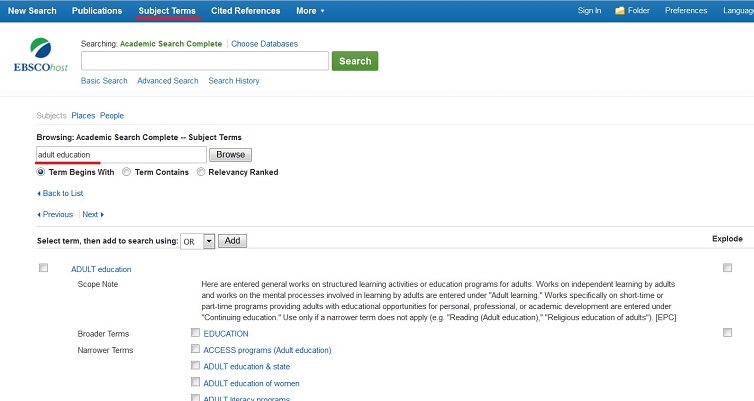Click the Narrower Terms label
Screen dimensions: 754x401
coord(105,350)
